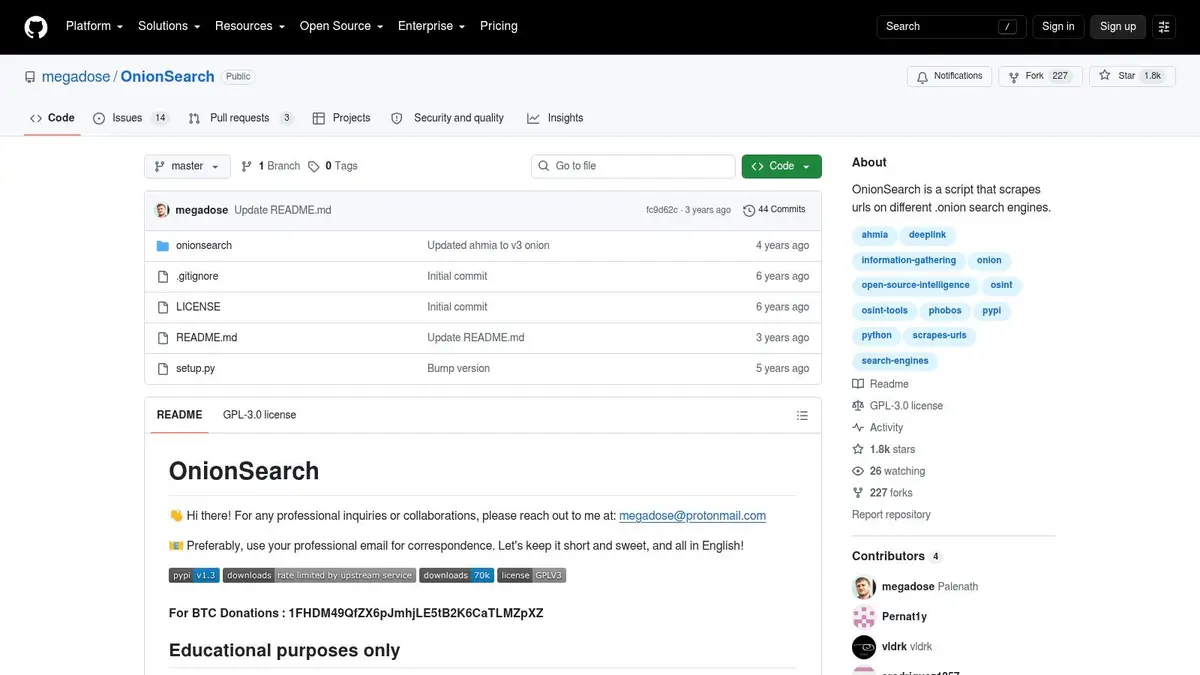Open the README.md file in file list
Screen dimensions: 1200x675
(206, 338)
